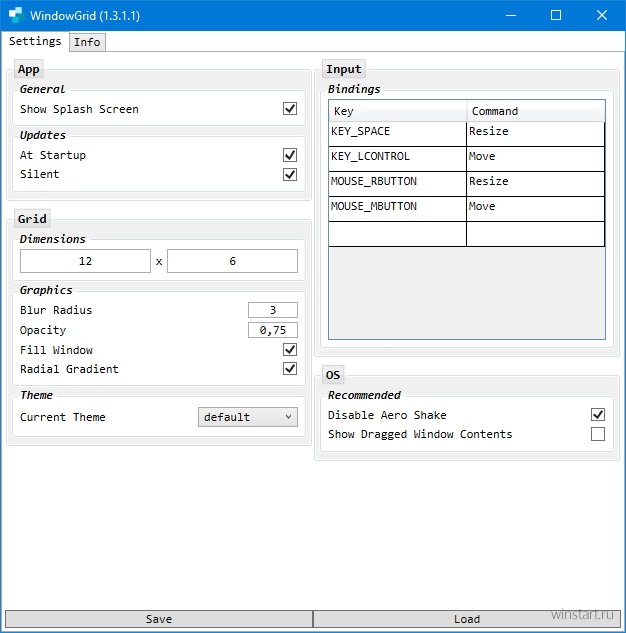Click the Opacity input field
Screen dimensions: 626x633
pos(273,330)
